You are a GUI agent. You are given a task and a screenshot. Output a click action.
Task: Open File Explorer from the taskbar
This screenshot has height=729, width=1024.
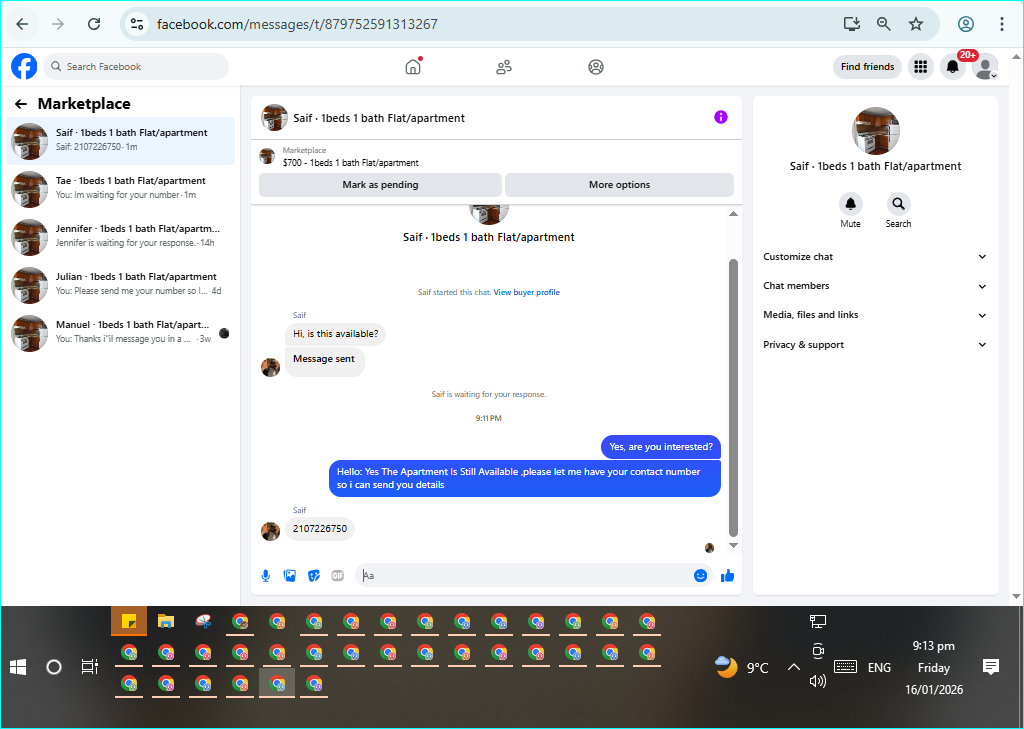click(x=166, y=621)
